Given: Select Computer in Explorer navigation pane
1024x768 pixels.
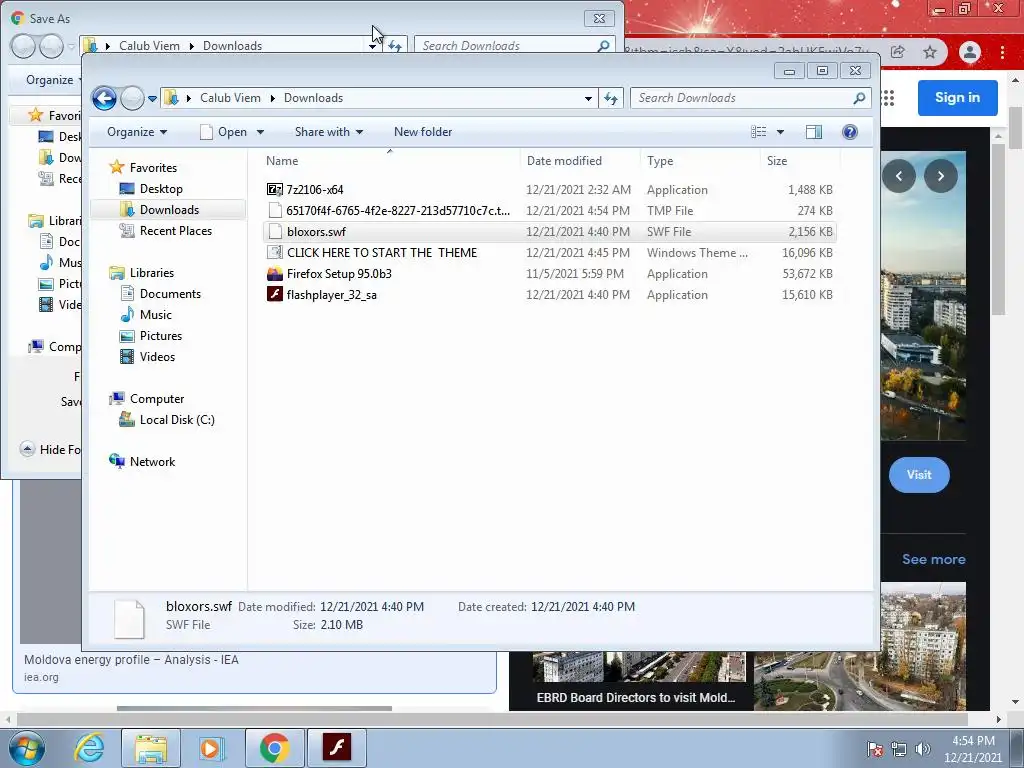Looking at the screenshot, I should 157,399.
